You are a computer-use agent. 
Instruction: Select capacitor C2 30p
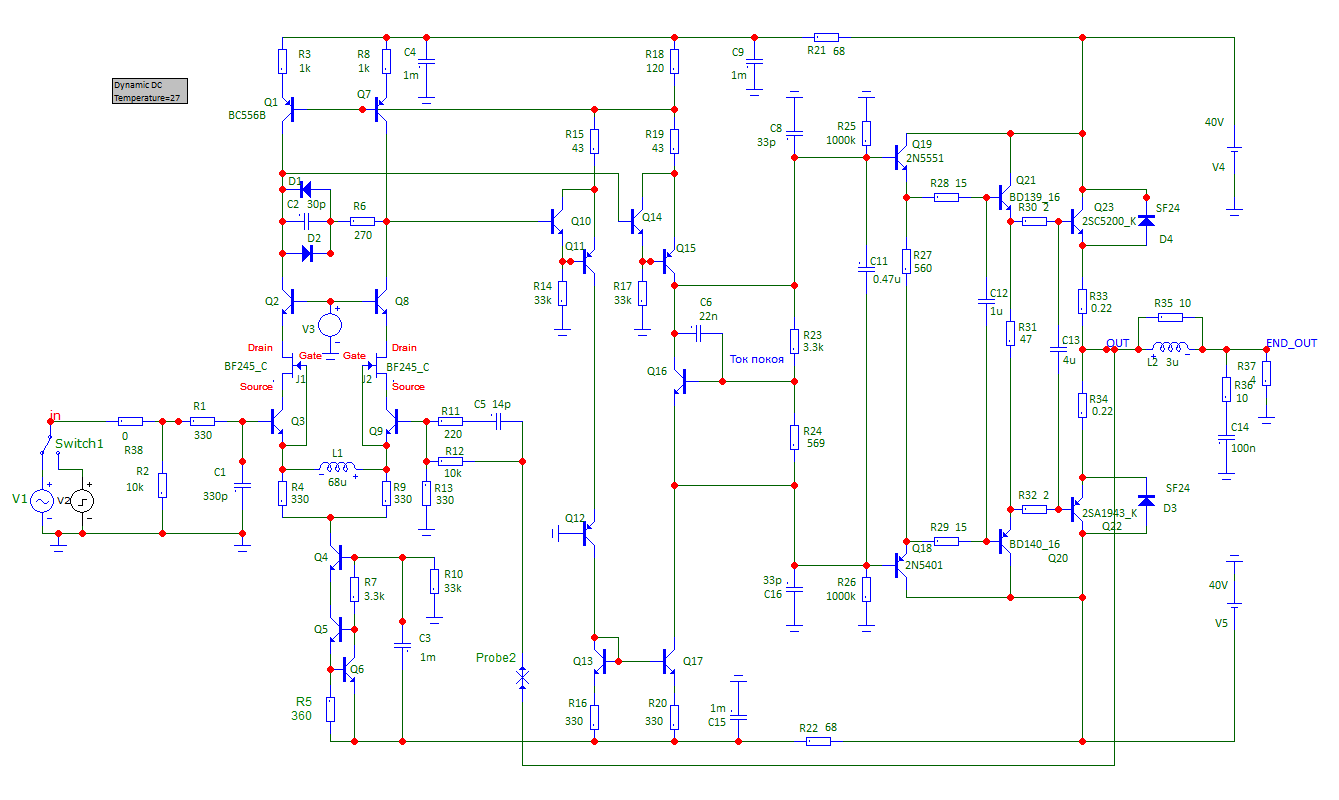coord(306,221)
